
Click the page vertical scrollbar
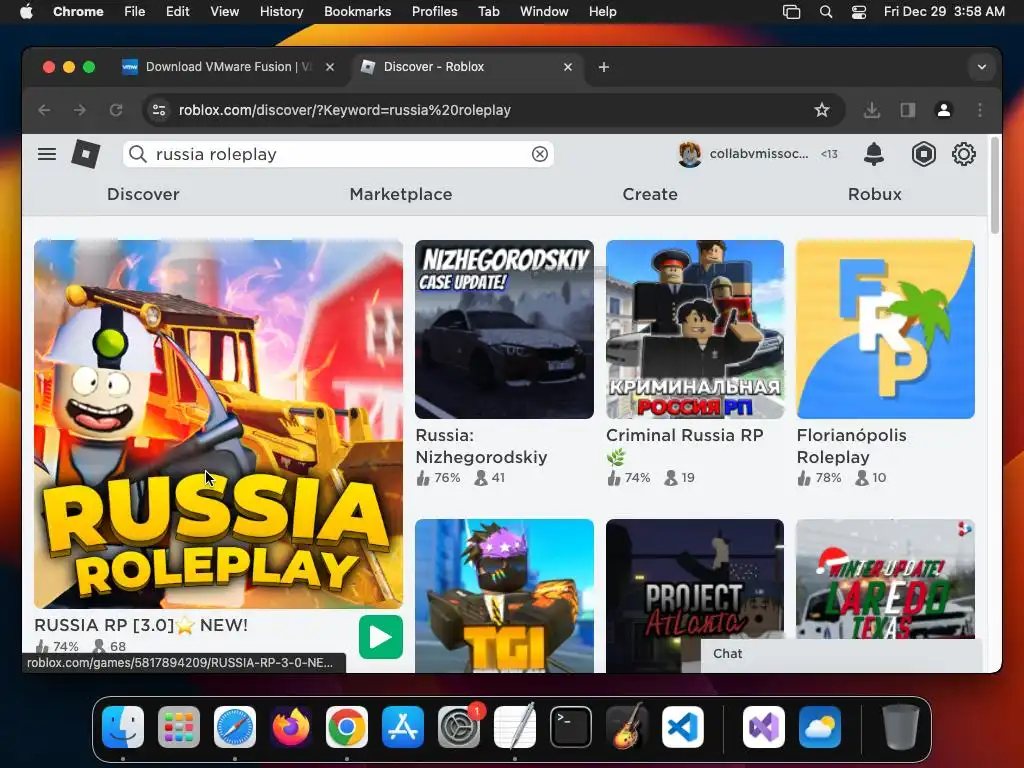click(995, 185)
